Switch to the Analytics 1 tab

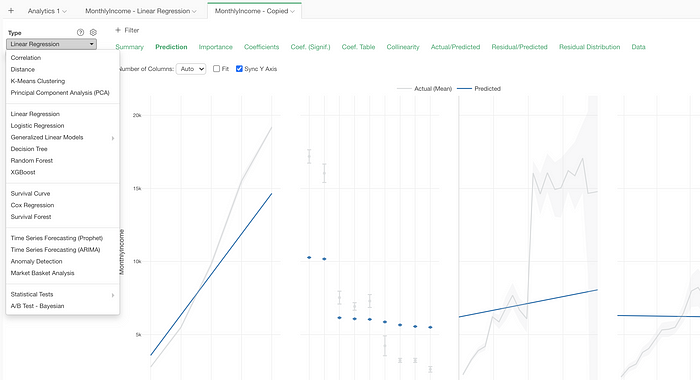[x=43, y=11]
